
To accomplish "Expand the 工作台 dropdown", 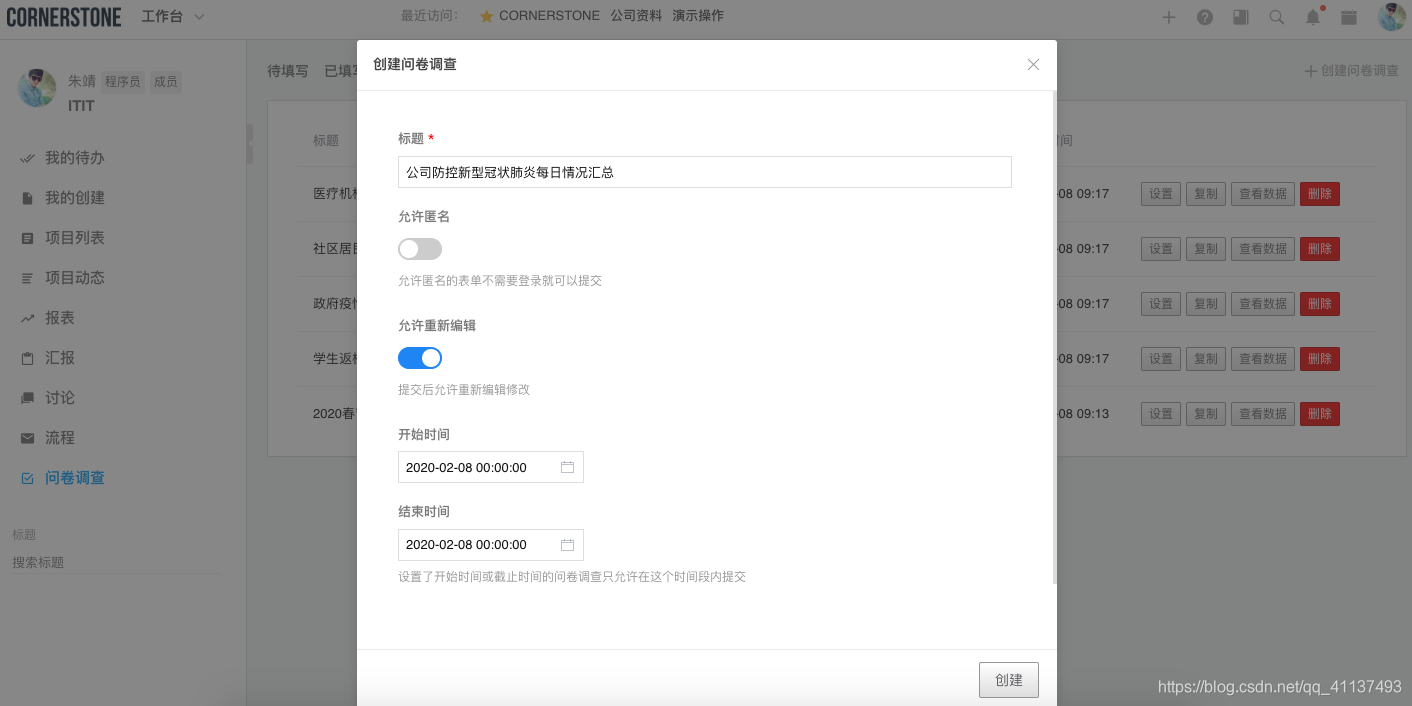I will [173, 17].
